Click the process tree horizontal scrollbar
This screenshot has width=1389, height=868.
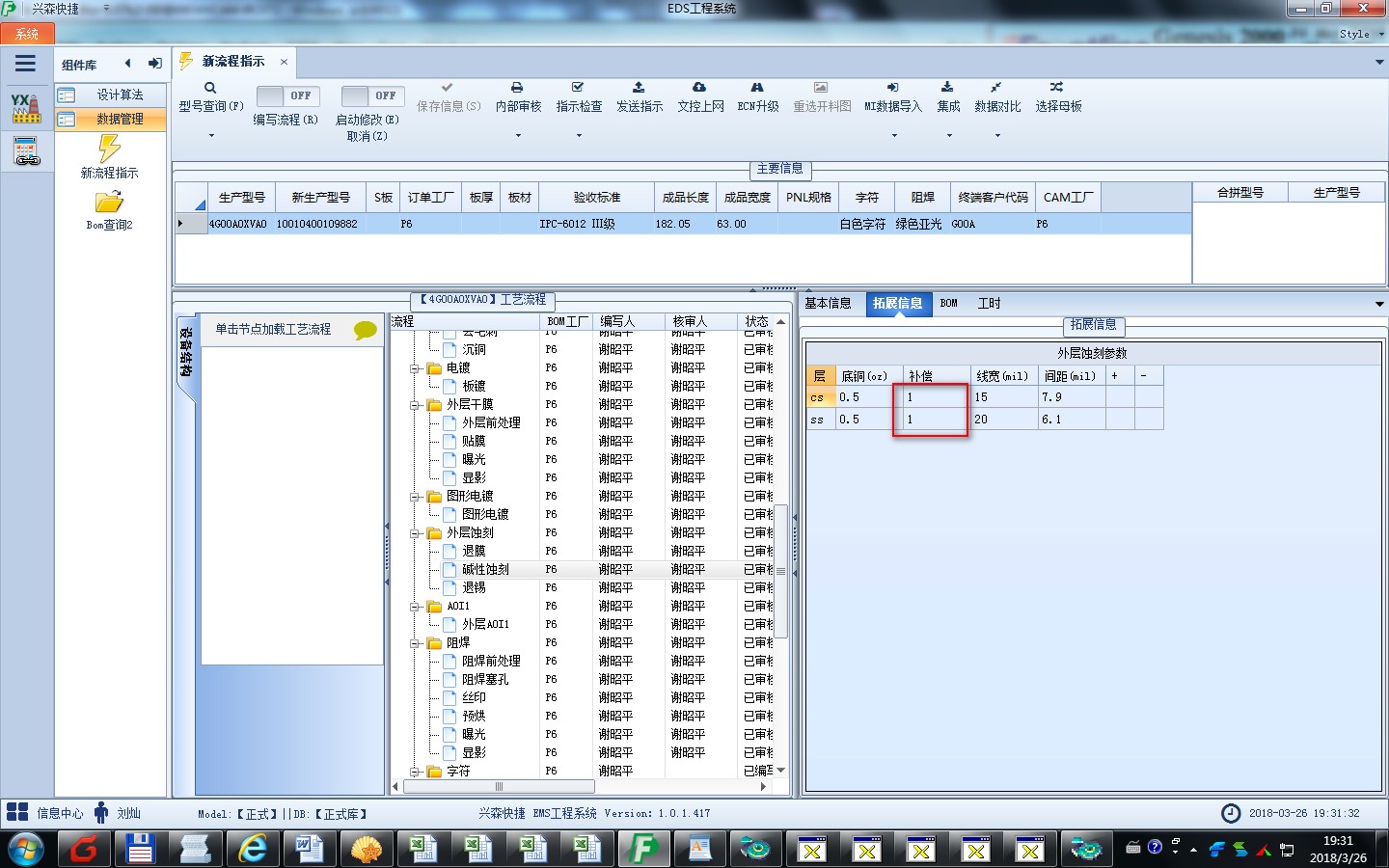point(499,787)
